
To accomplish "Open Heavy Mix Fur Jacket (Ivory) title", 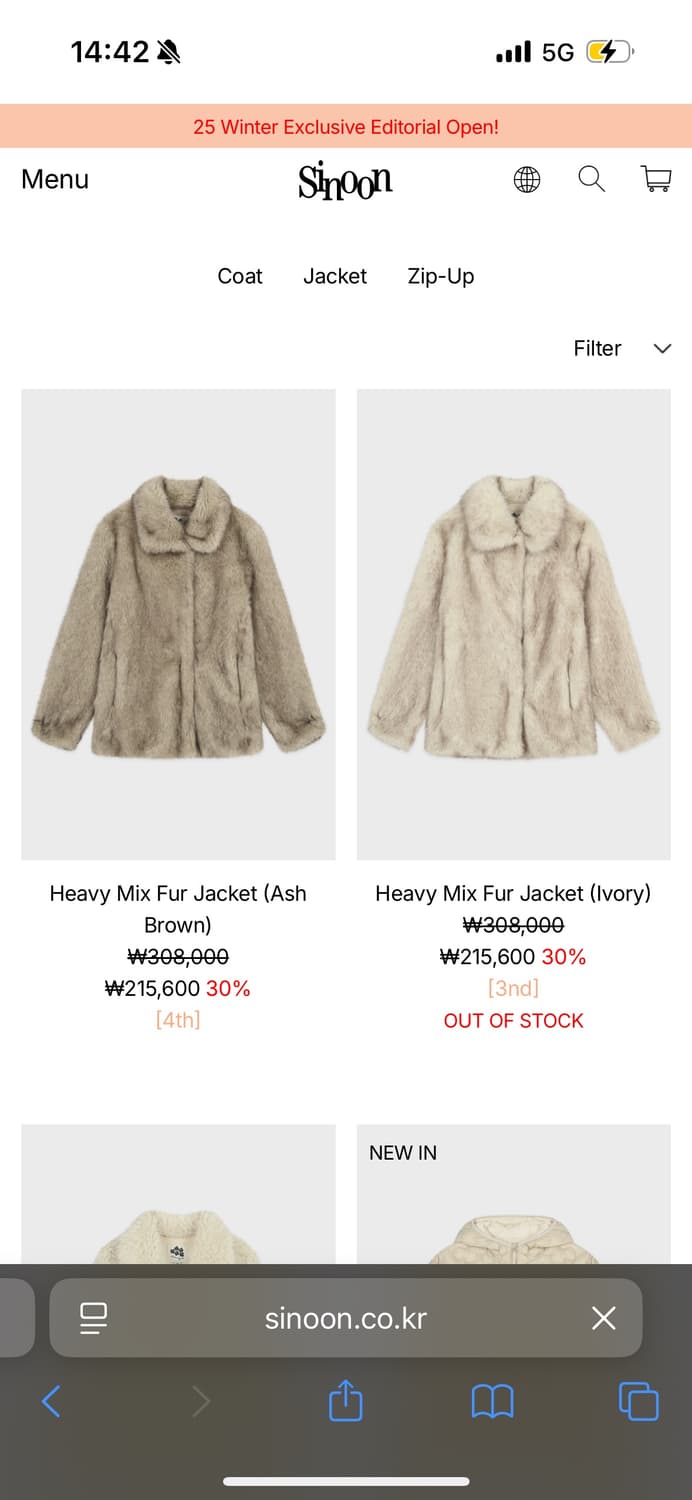I will click(513, 893).
